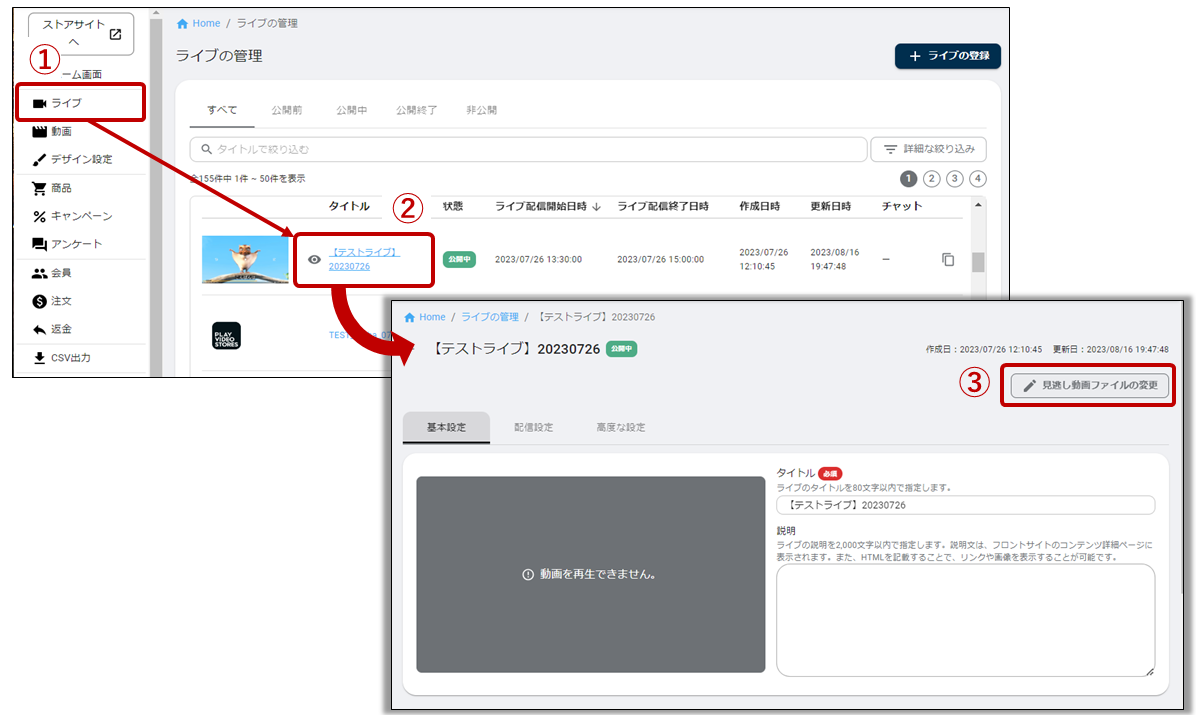The image size is (1196, 715).
Task: Sort by ライブ配信開始日時 column arrow
Action: (597, 207)
